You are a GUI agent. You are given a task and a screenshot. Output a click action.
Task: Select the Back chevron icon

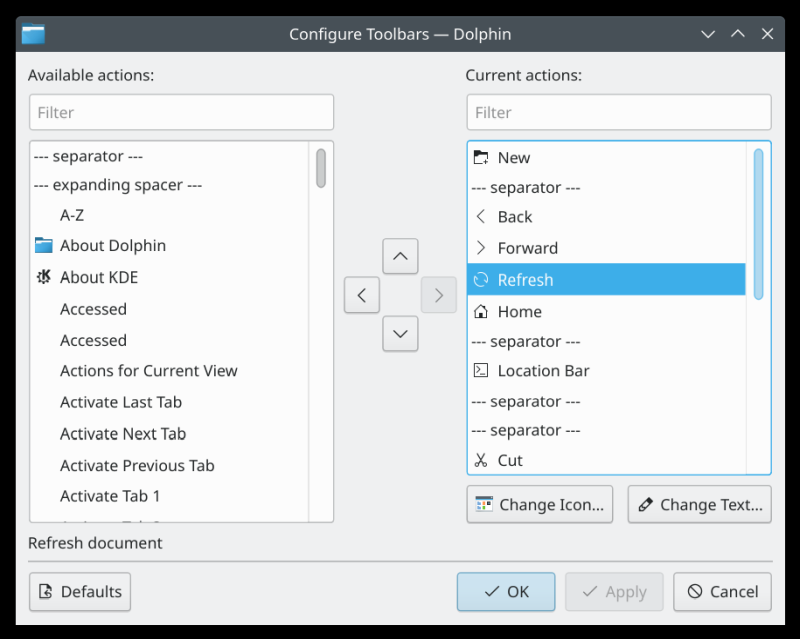(482, 217)
